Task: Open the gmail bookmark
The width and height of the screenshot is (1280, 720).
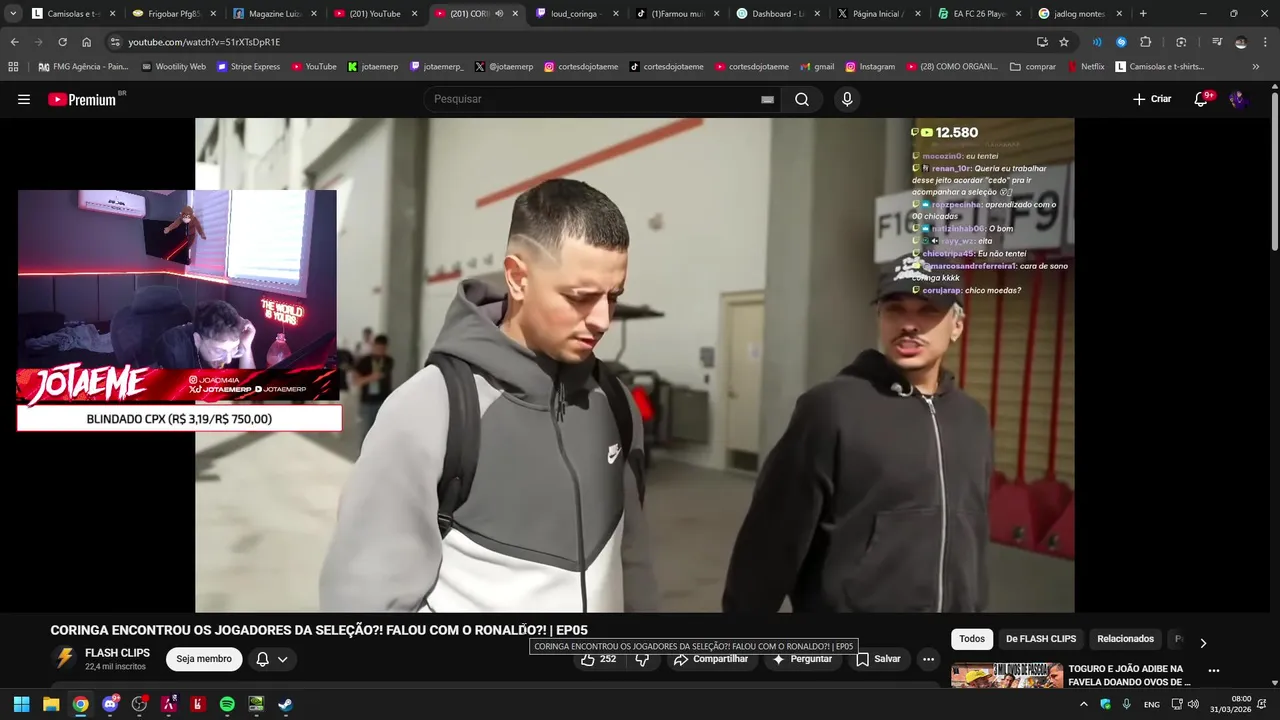Action: [817, 67]
